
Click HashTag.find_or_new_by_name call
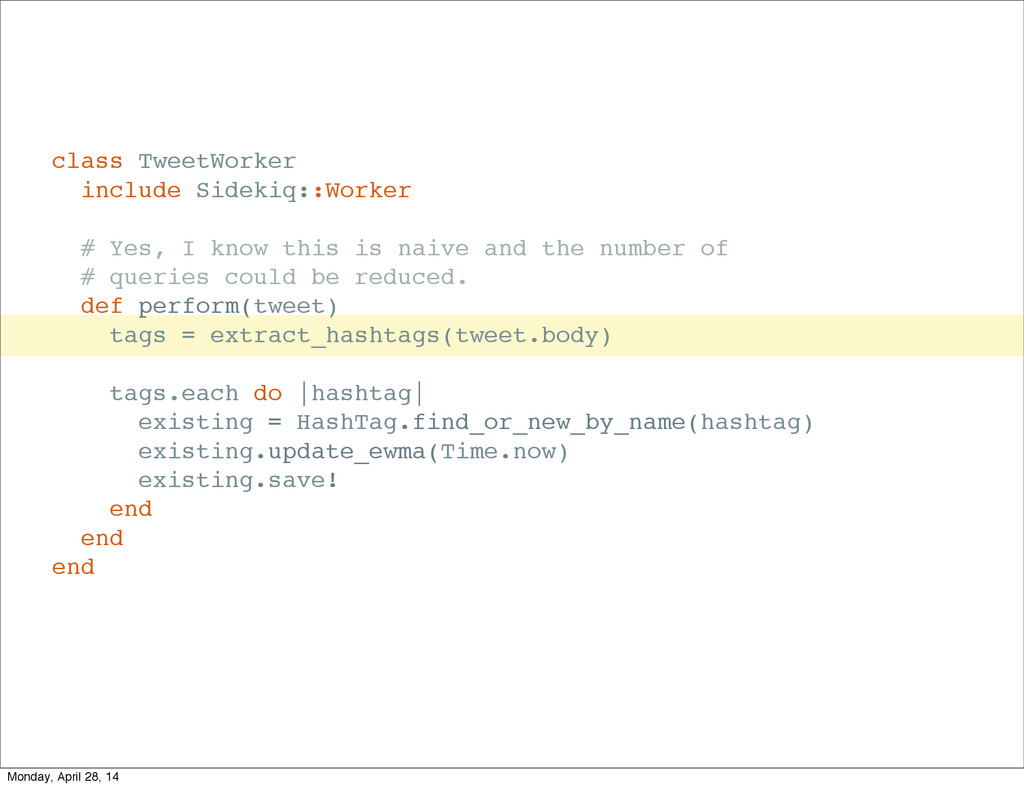[490, 422]
